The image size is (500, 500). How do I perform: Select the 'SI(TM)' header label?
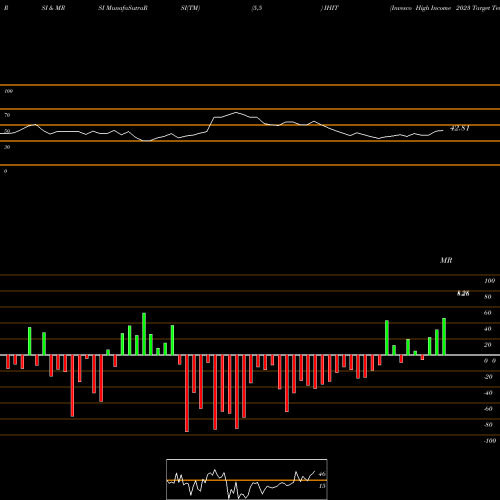coord(190,8)
